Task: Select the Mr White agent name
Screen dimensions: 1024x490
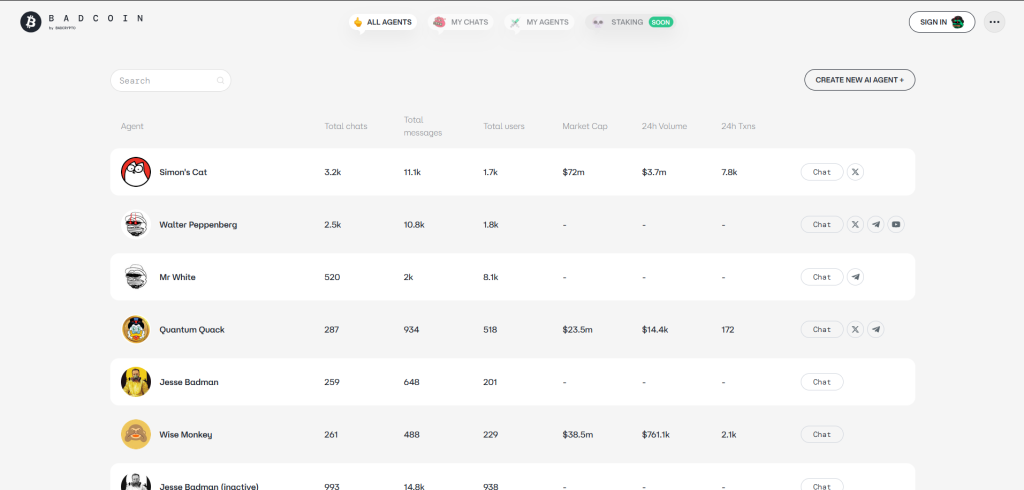Action: (x=177, y=277)
